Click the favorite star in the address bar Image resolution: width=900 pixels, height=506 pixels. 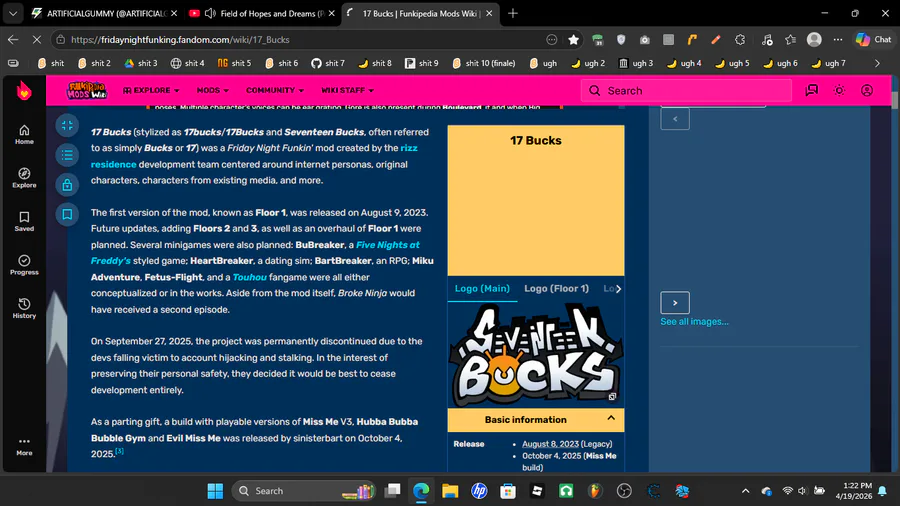click(573, 40)
